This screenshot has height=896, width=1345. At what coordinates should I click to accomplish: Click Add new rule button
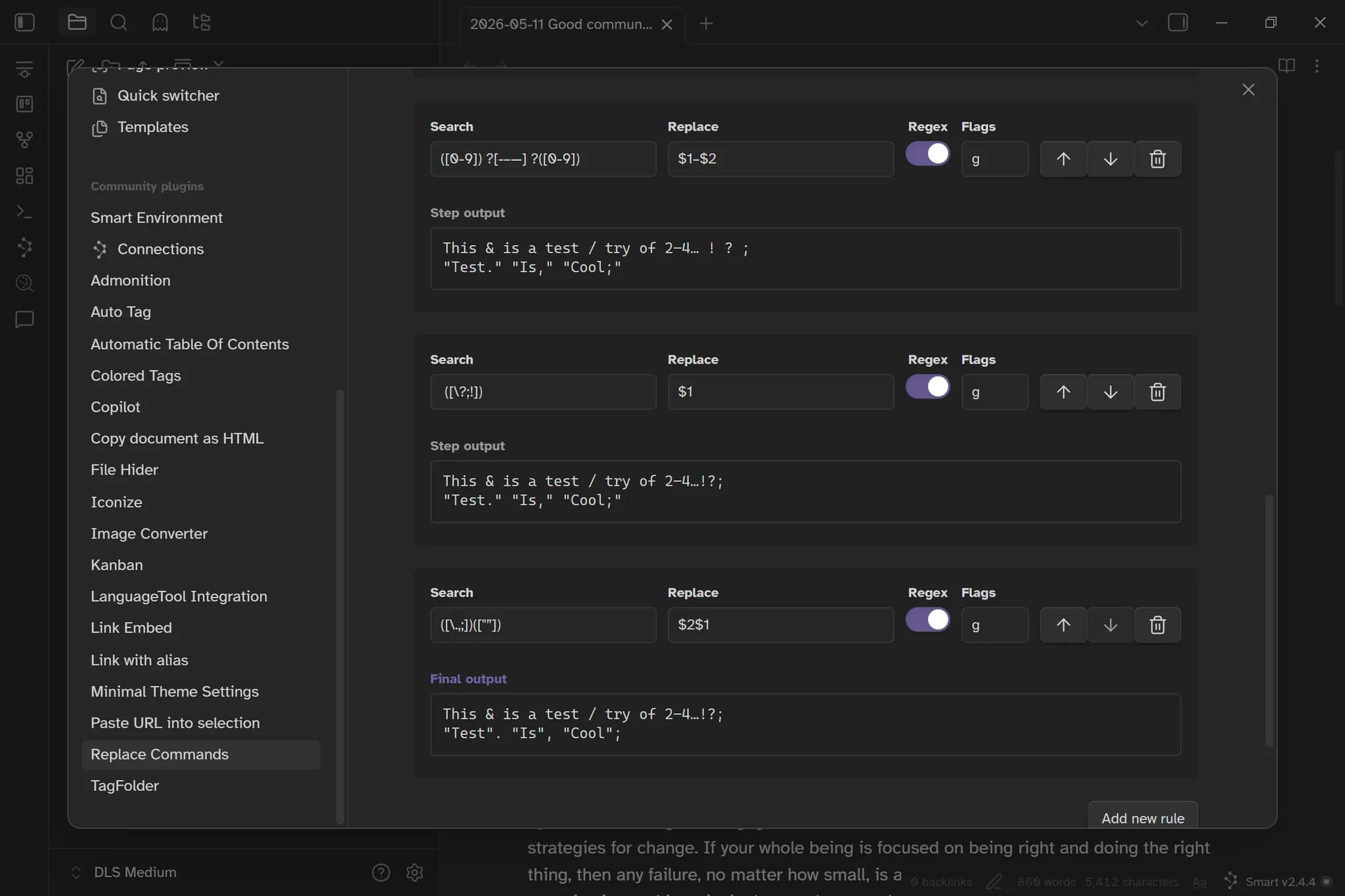pyautogui.click(x=1143, y=817)
